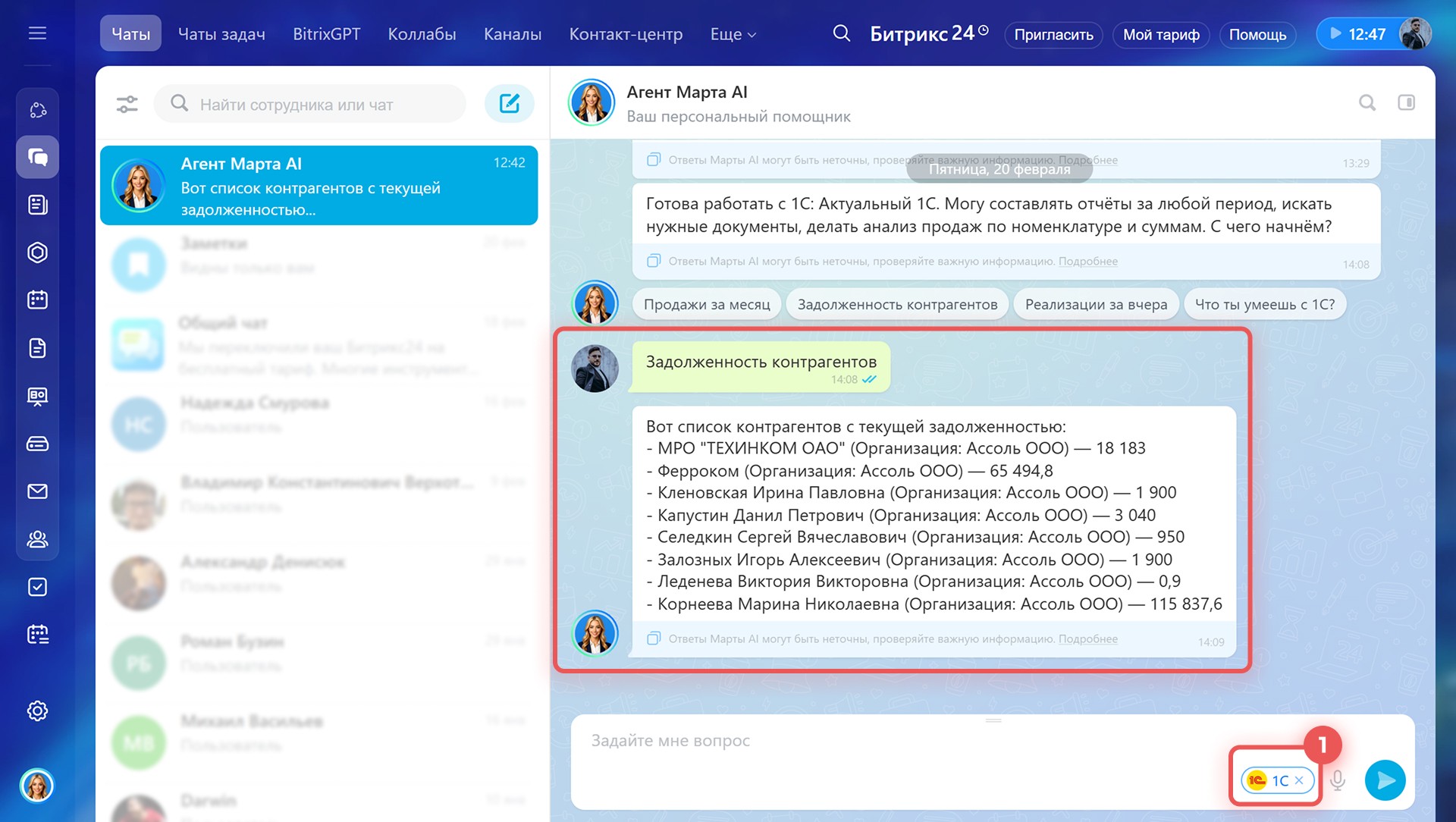1456x822 pixels.
Task: Click the Пригласить button
Action: click(x=1053, y=34)
